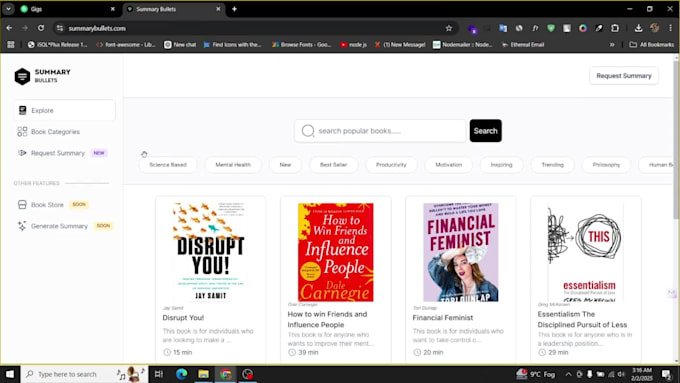Open the All Bookmarks folder

(651, 44)
